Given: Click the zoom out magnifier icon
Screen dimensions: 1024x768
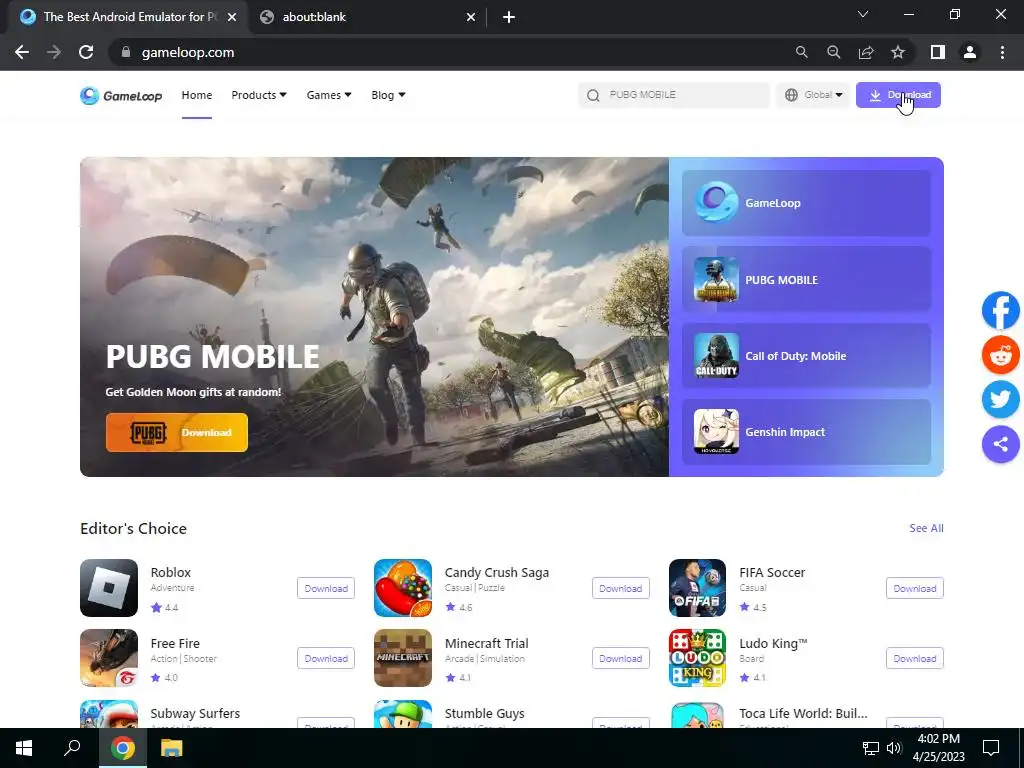Looking at the screenshot, I should click(834, 52).
